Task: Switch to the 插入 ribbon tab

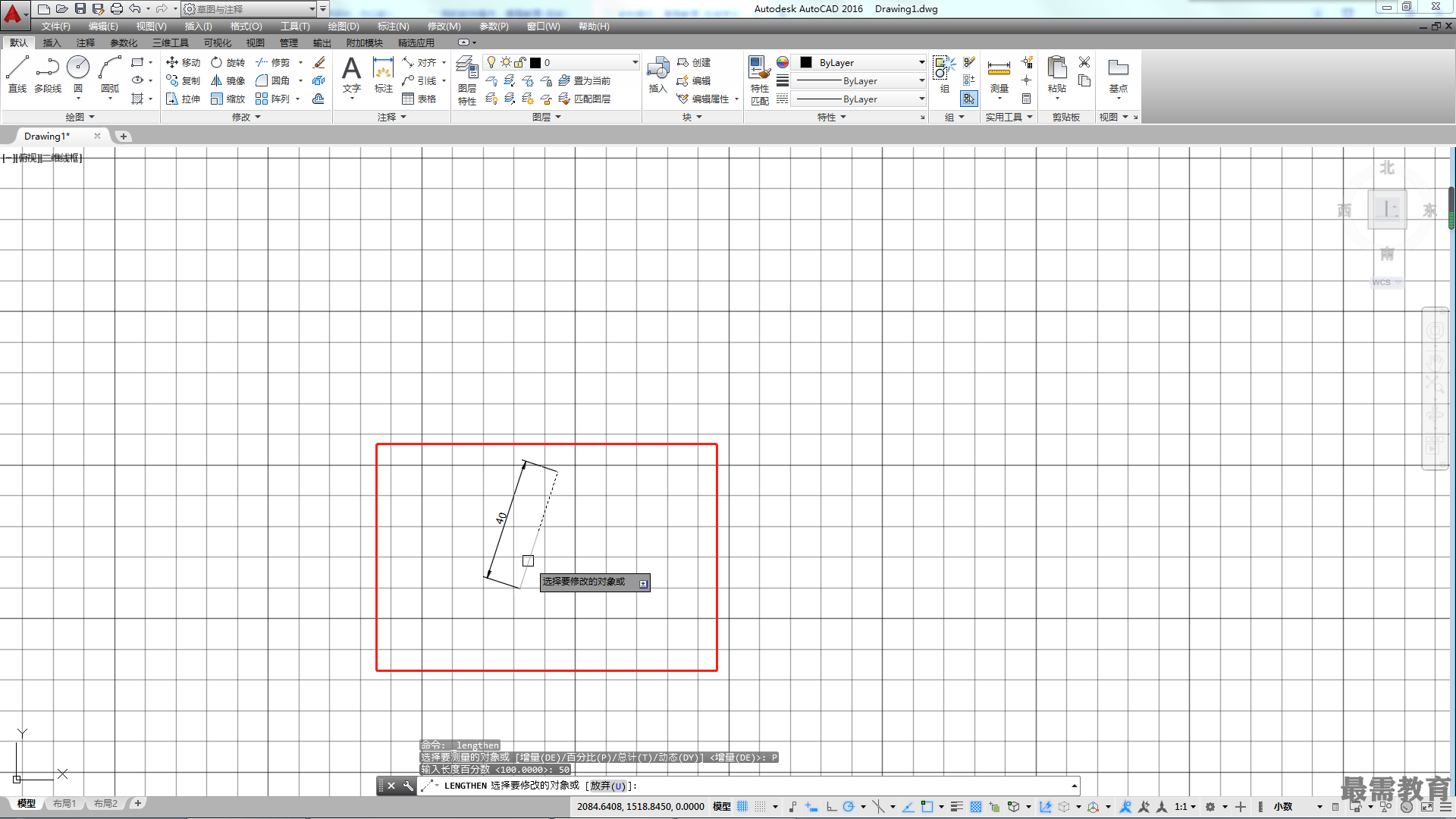Action: [x=52, y=42]
